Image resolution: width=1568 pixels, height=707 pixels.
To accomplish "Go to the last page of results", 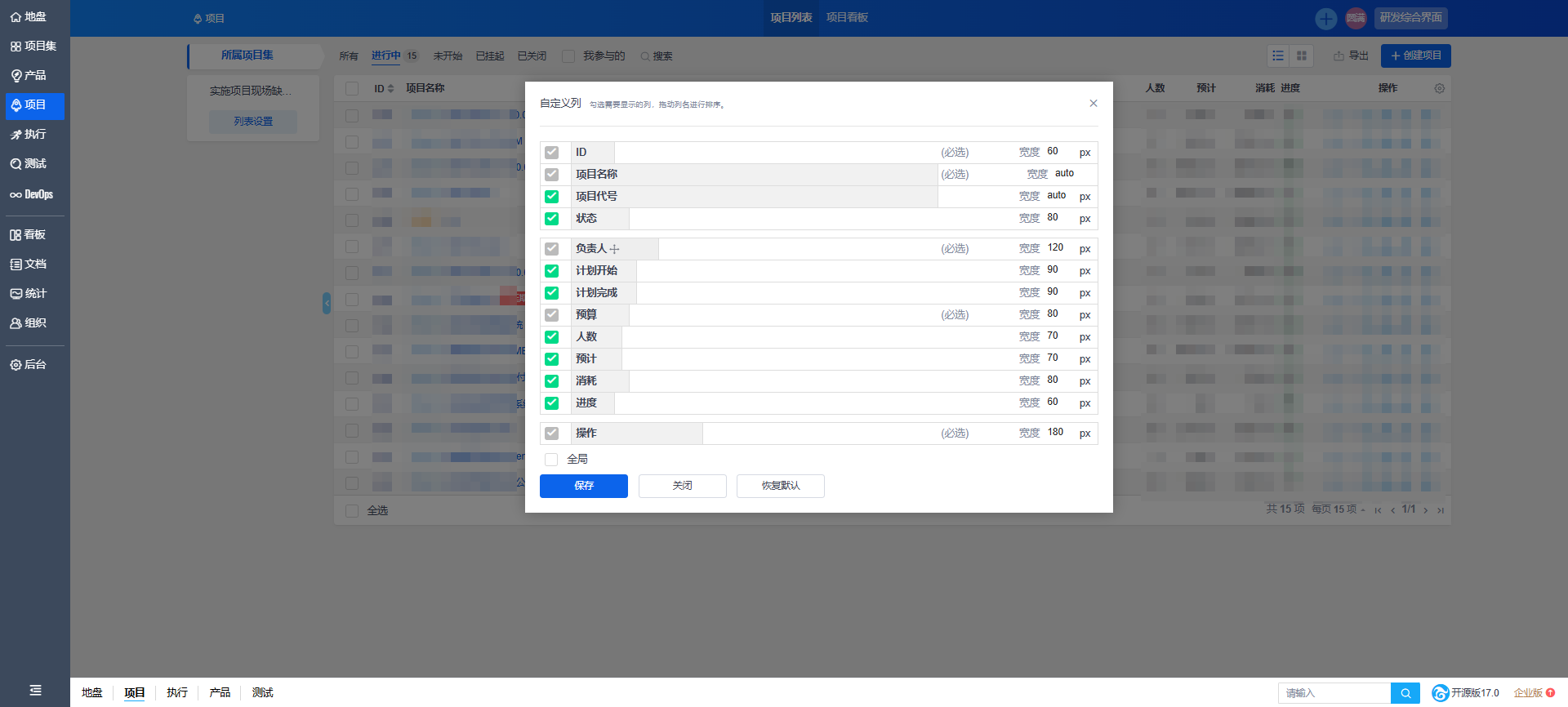I will coord(1441,510).
